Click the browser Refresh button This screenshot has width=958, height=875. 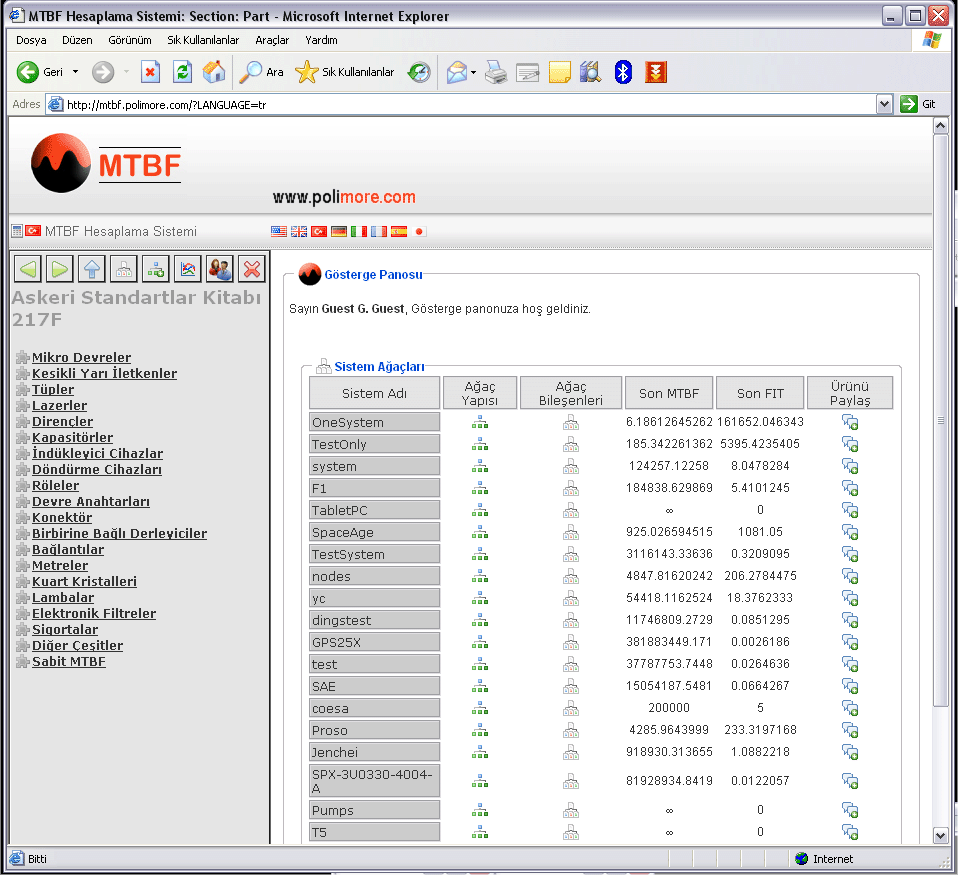click(x=182, y=72)
